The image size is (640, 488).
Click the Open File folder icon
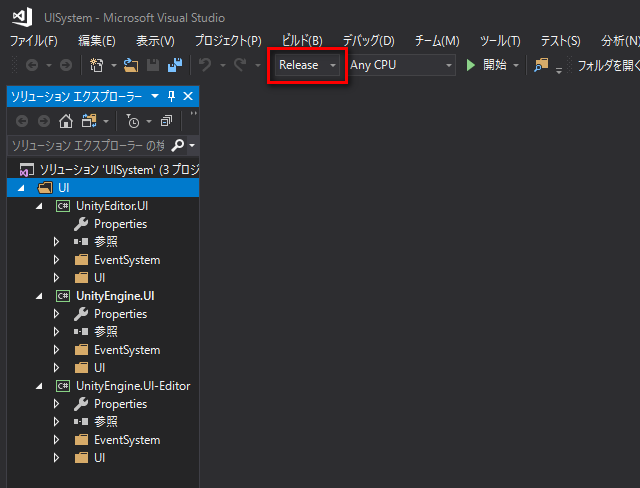pyautogui.click(x=131, y=65)
